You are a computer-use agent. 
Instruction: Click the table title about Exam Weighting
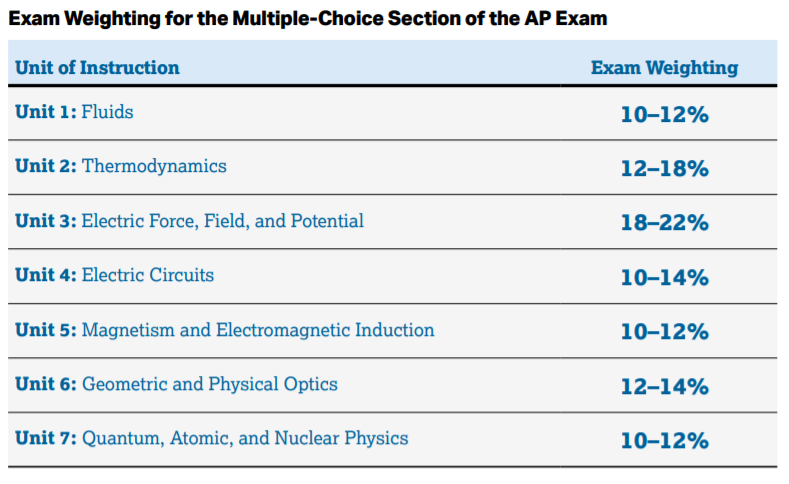[308, 19]
